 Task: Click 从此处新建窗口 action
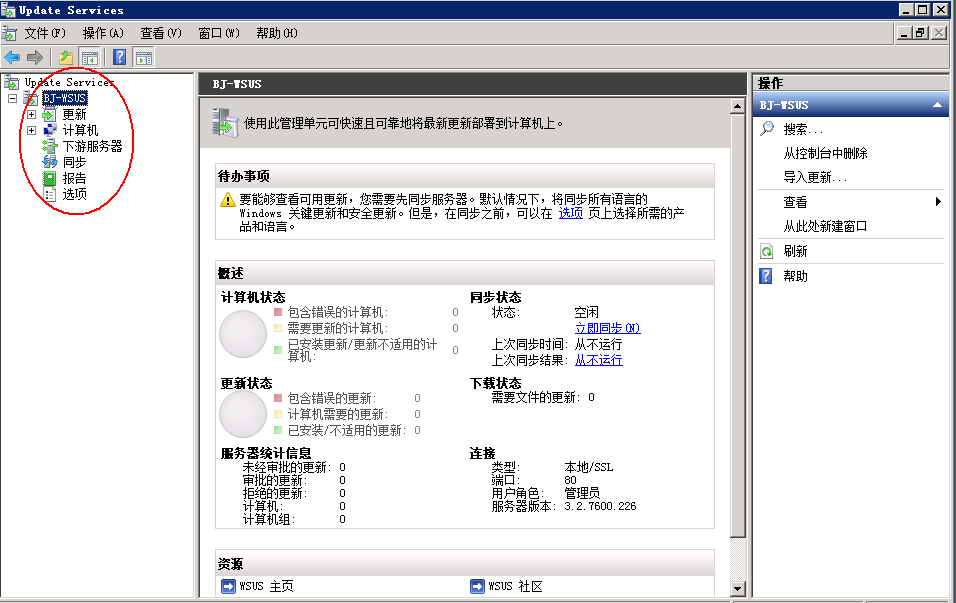[826, 226]
